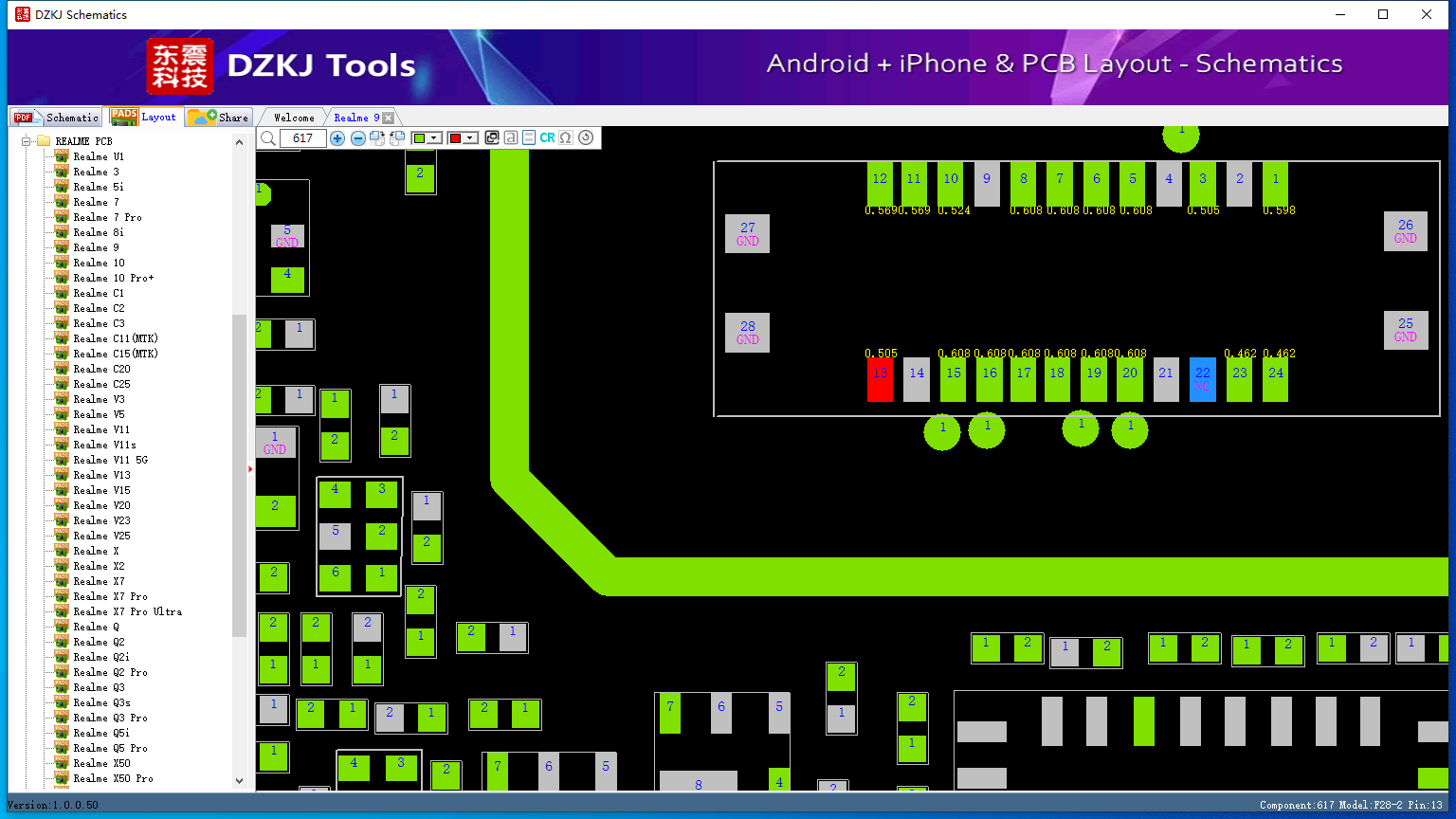Maximize the DZKJ Schematics window
The height and width of the screenshot is (819, 1456).
(1383, 14)
